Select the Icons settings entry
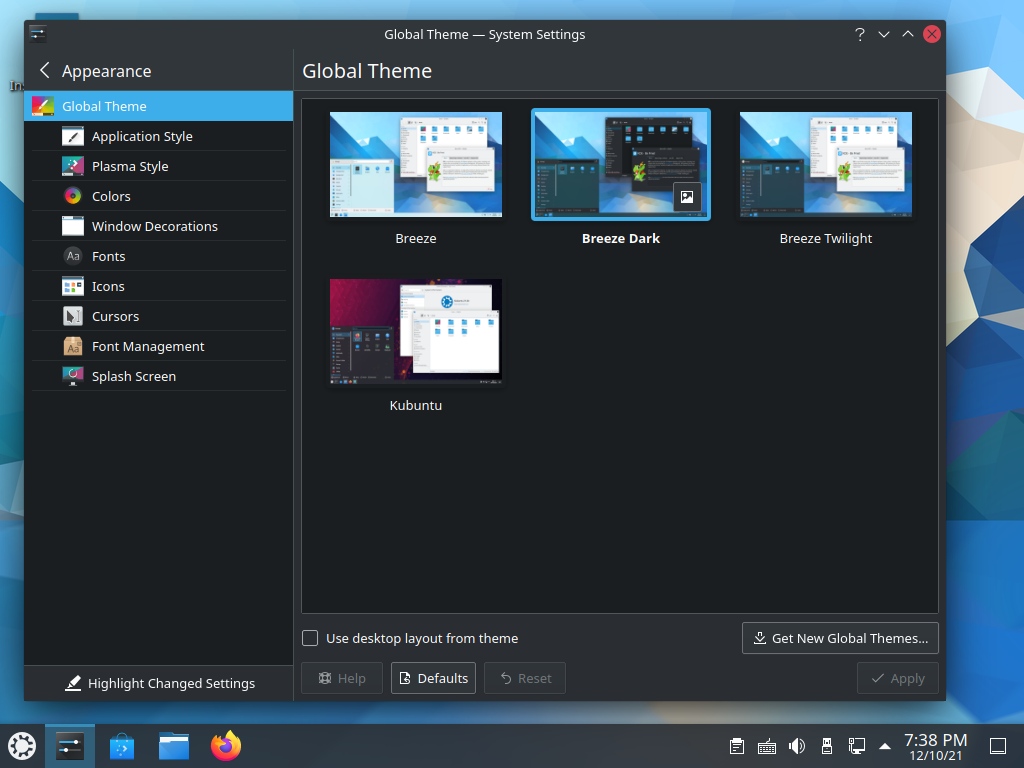Image resolution: width=1024 pixels, height=768 pixels. coord(159,286)
